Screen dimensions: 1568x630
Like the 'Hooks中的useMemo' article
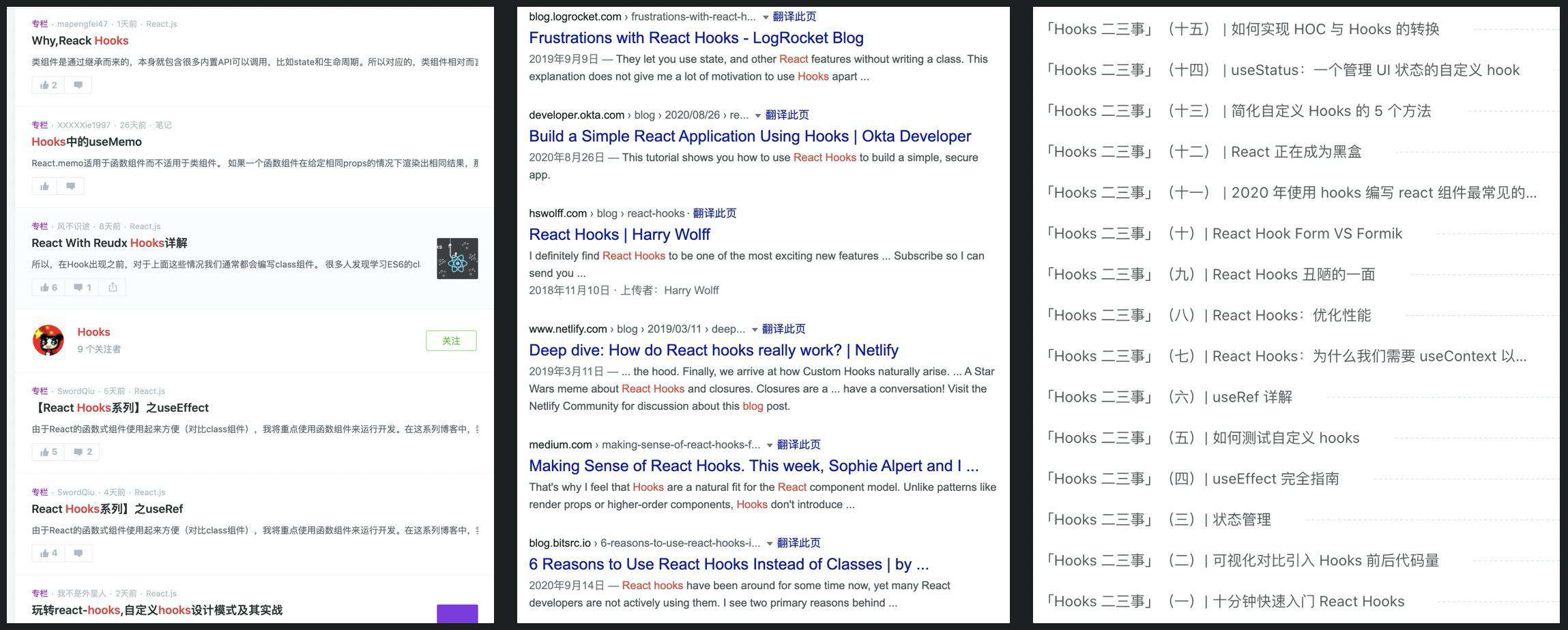tap(44, 186)
